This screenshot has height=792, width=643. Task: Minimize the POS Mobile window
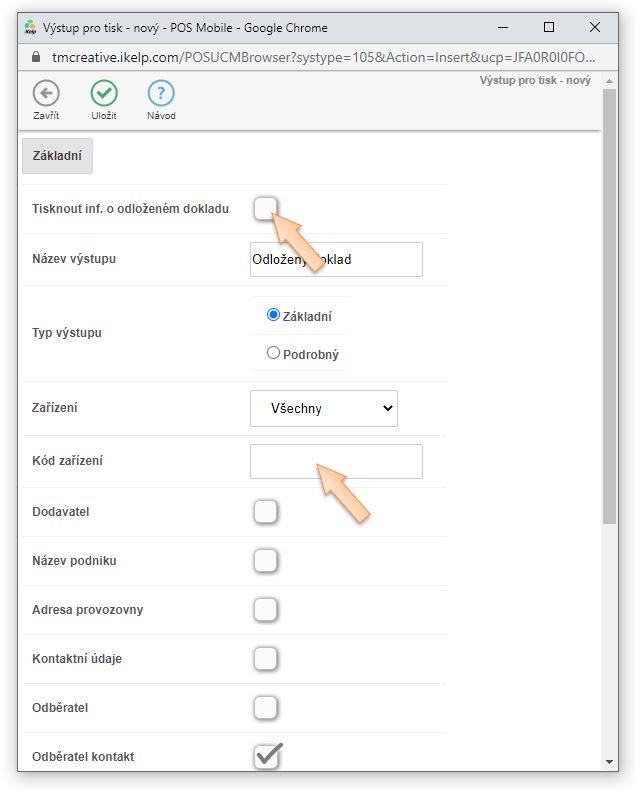(503, 27)
